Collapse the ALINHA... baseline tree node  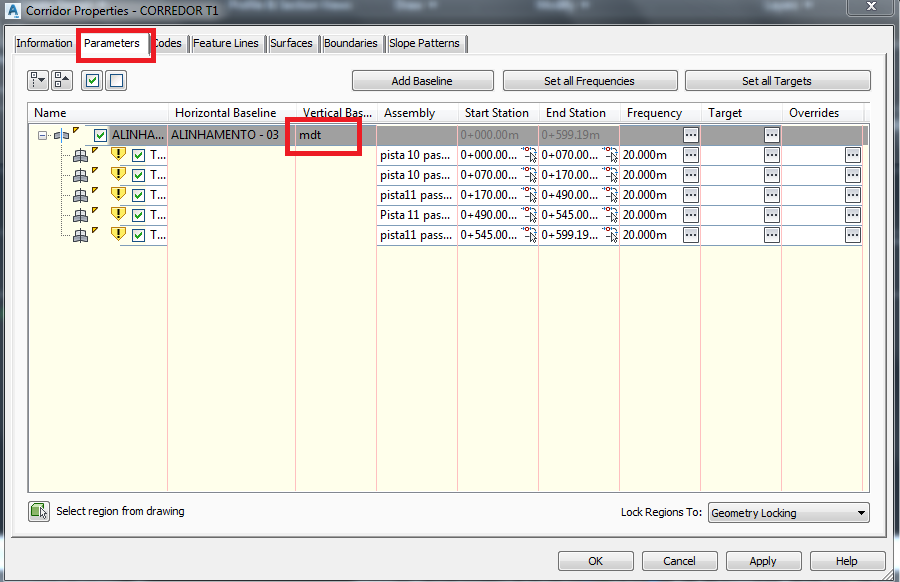(43, 134)
